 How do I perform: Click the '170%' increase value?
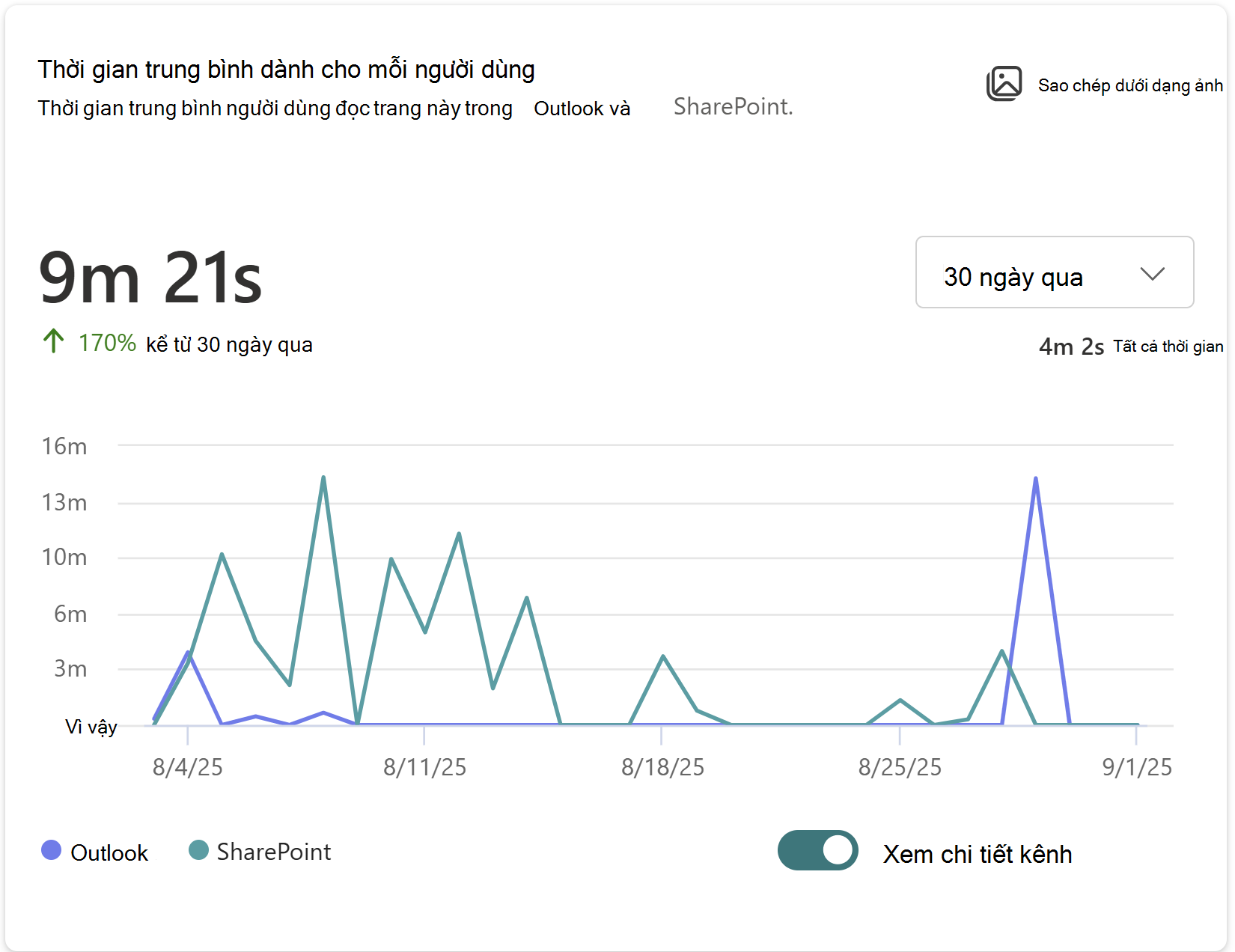pos(107,343)
